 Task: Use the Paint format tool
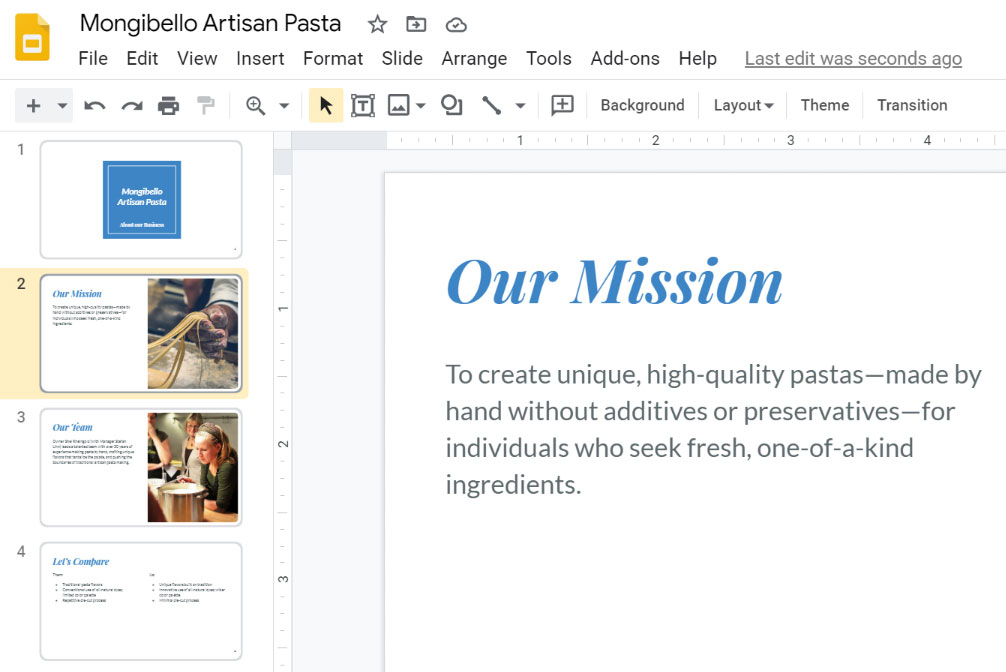pos(205,104)
